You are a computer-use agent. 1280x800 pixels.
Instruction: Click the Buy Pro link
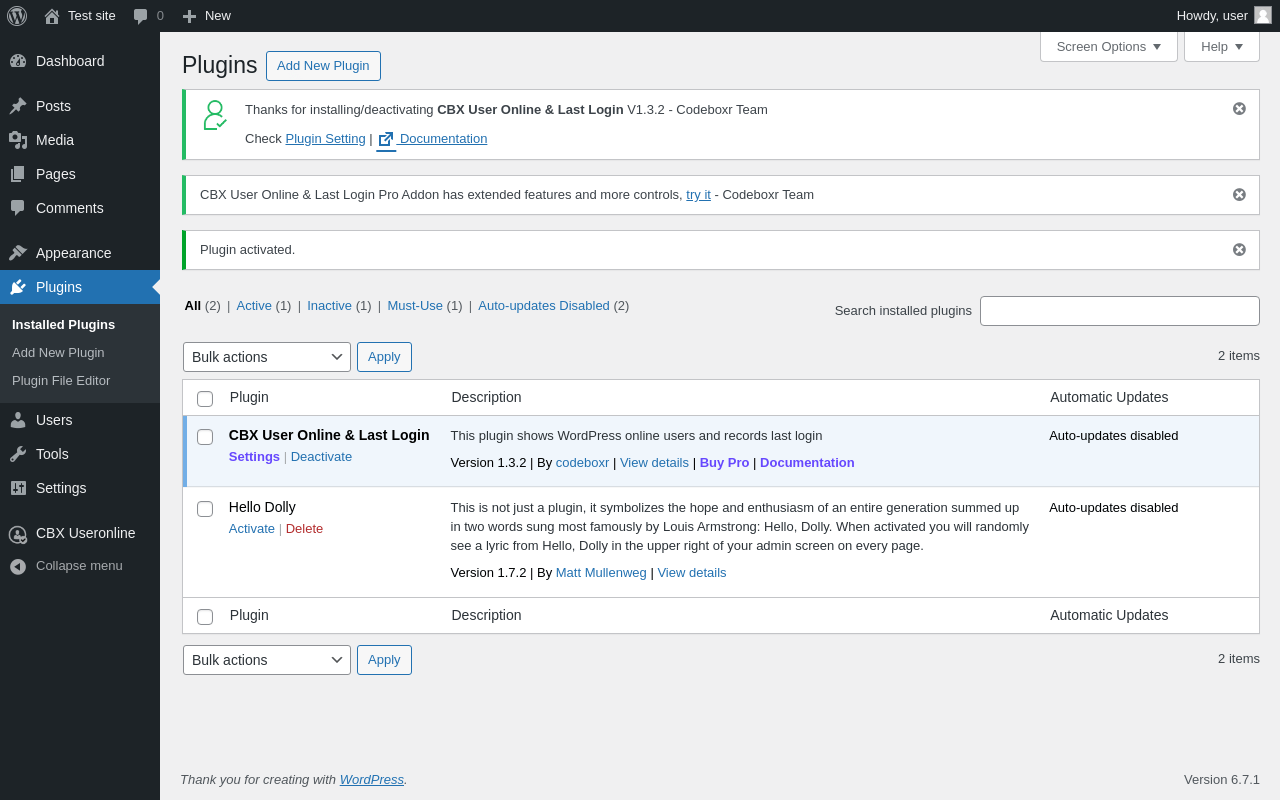[724, 463]
